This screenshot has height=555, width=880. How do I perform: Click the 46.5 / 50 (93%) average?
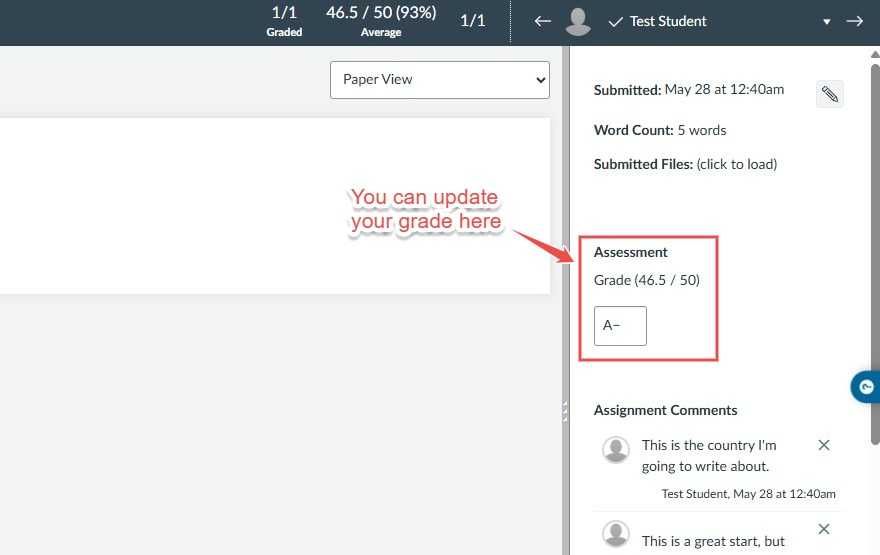click(x=381, y=21)
